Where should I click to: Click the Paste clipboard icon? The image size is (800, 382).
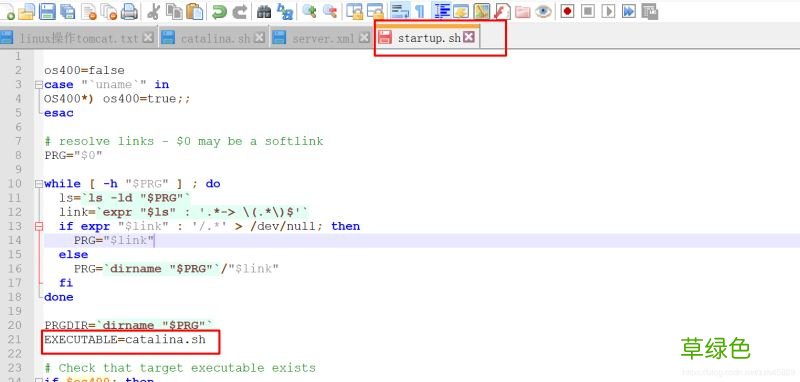194,11
